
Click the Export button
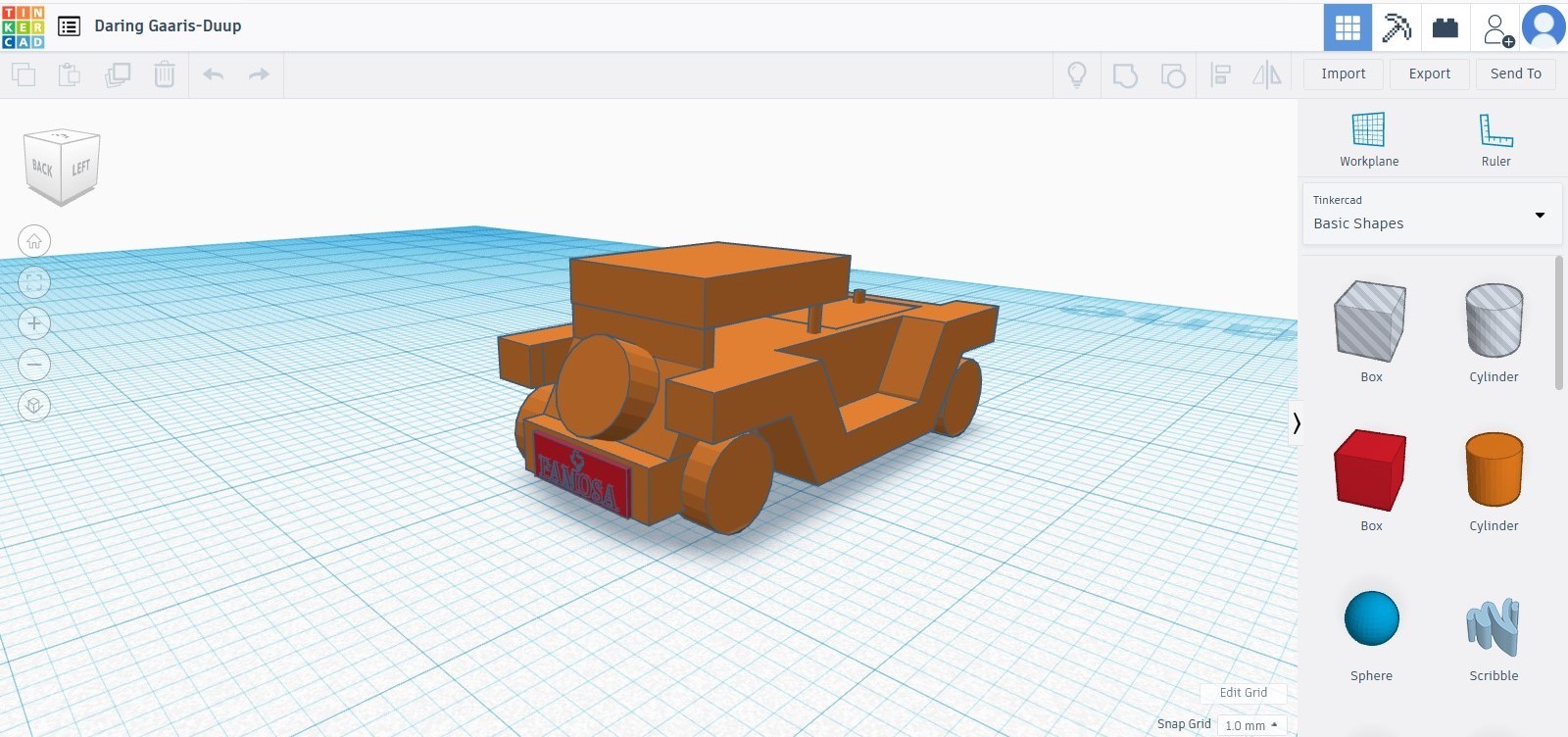[x=1430, y=74]
